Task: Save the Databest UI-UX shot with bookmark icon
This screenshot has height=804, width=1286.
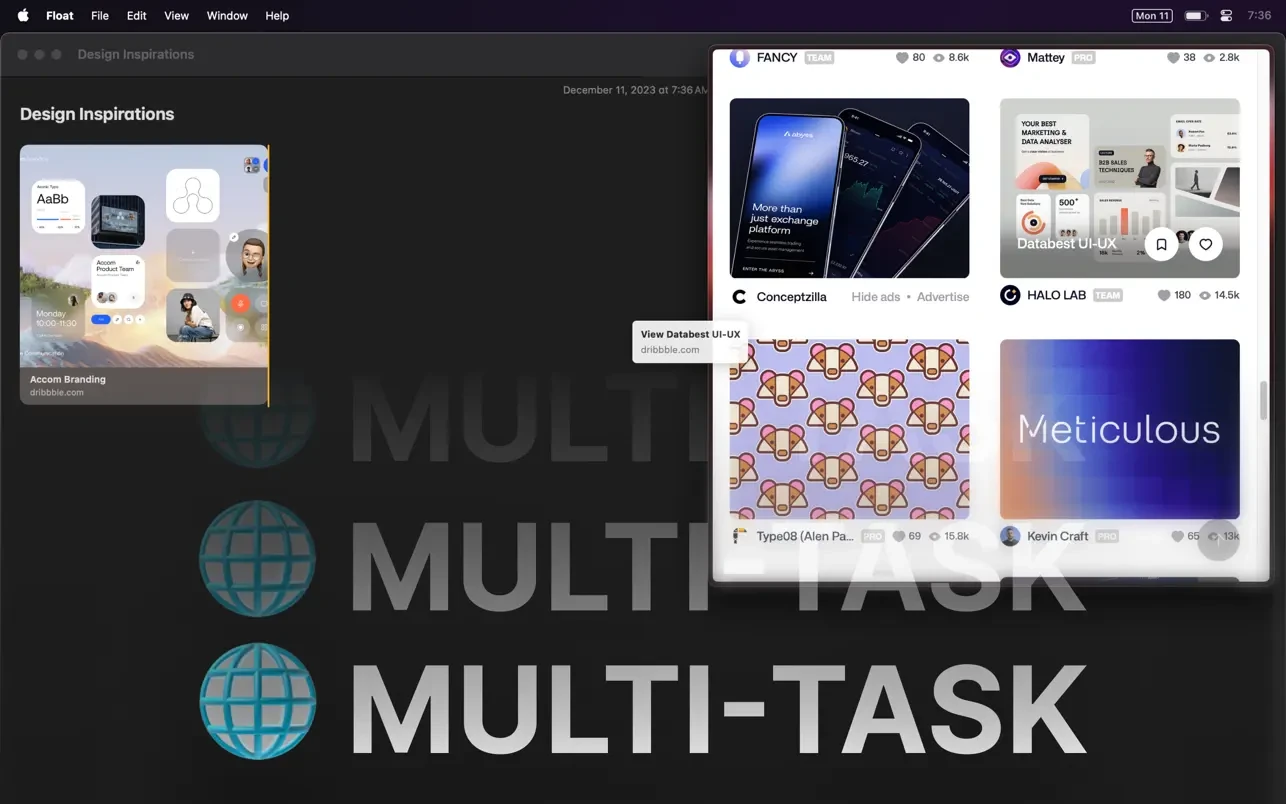Action: click(x=1161, y=244)
